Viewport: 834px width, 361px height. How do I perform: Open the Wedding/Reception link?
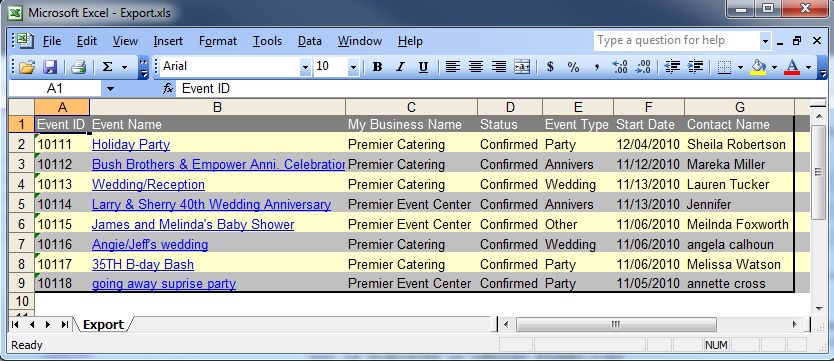point(148,184)
